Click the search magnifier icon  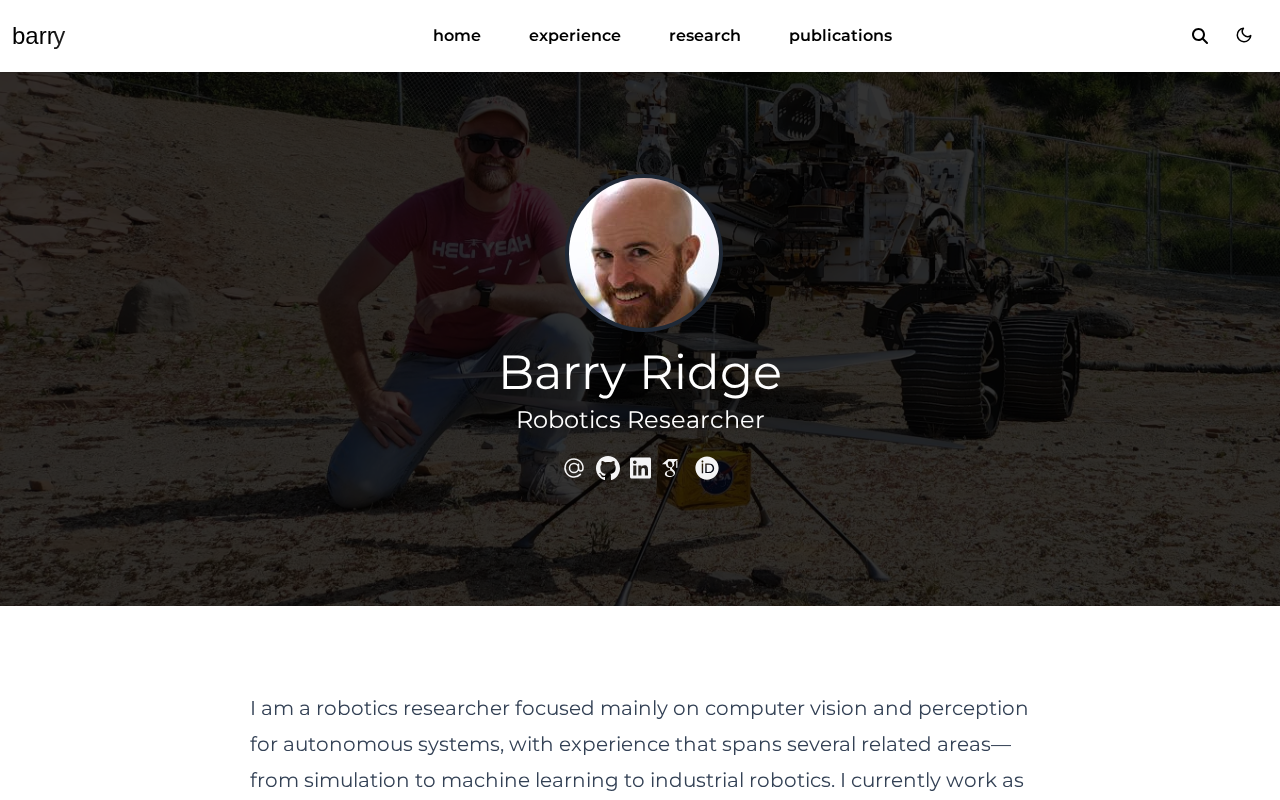[1200, 36]
